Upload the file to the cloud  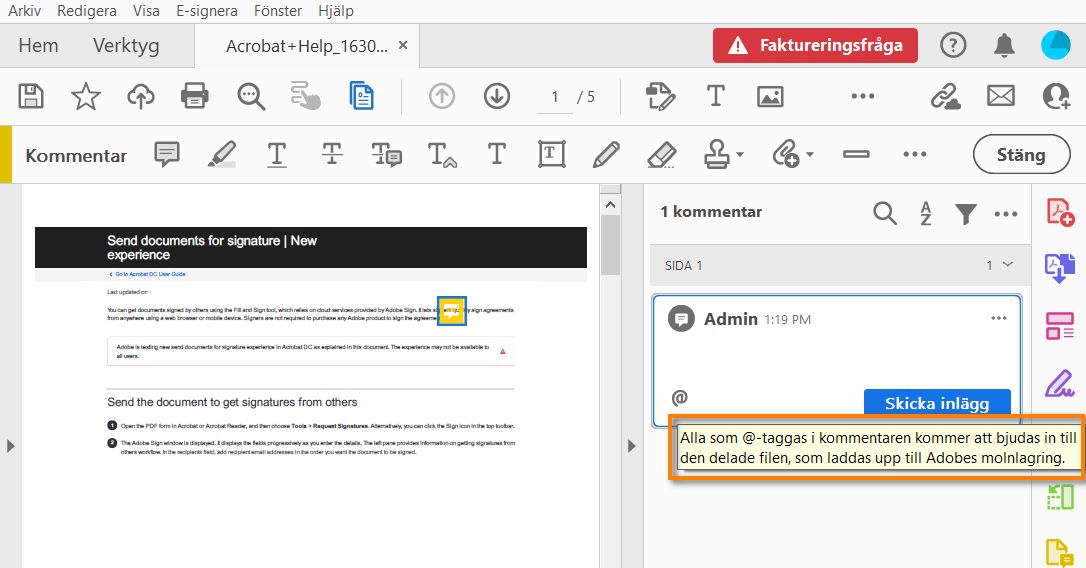click(141, 96)
